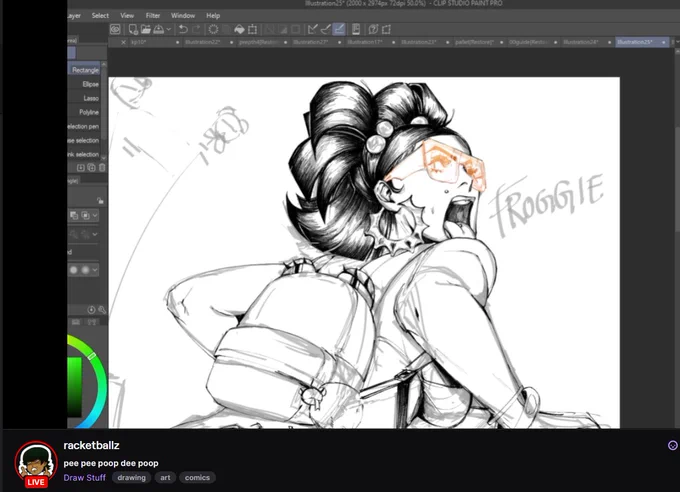
Task: Open the Save options dropdown arrow
Action: (169, 30)
